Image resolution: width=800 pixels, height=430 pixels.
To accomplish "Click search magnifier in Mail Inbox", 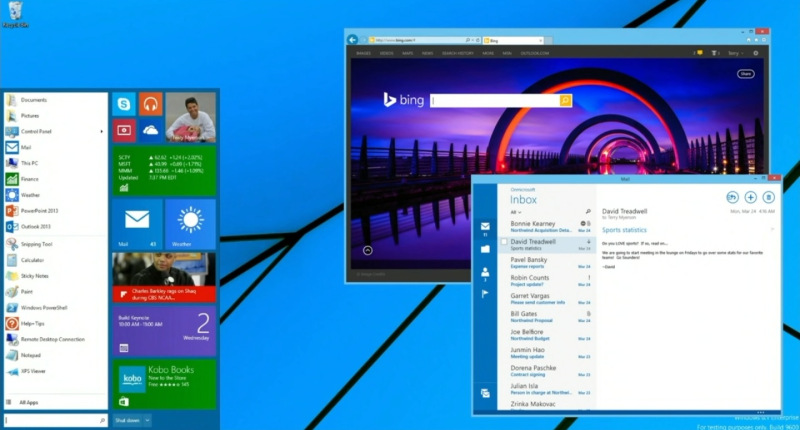I will tap(588, 211).
